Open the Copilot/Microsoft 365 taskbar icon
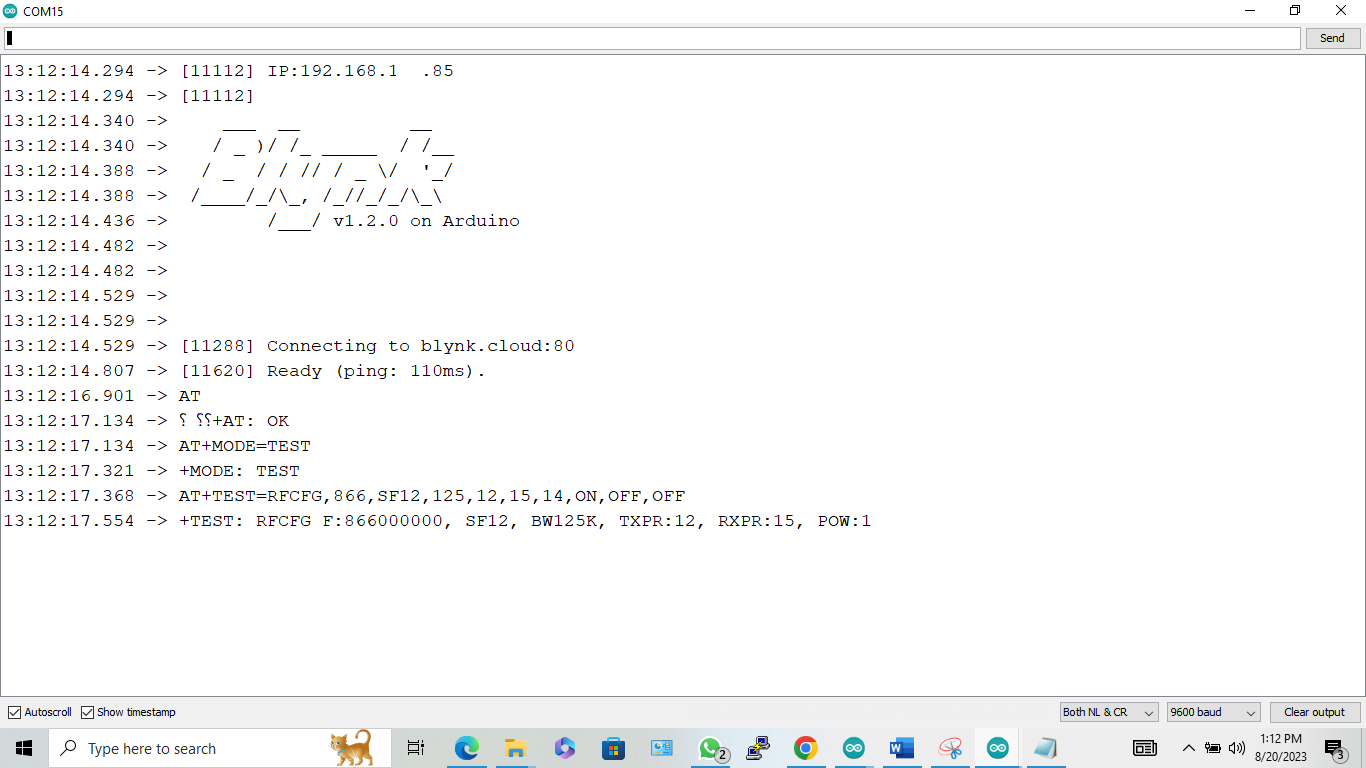Screen dimensions: 1366x768 (564, 748)
